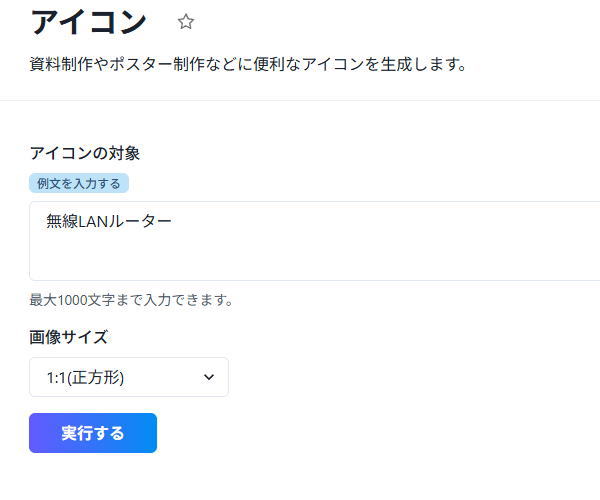Viewport: 600px width, 500px height.
Task: Click the word ルーター in the text box
Action: (146, 221)
